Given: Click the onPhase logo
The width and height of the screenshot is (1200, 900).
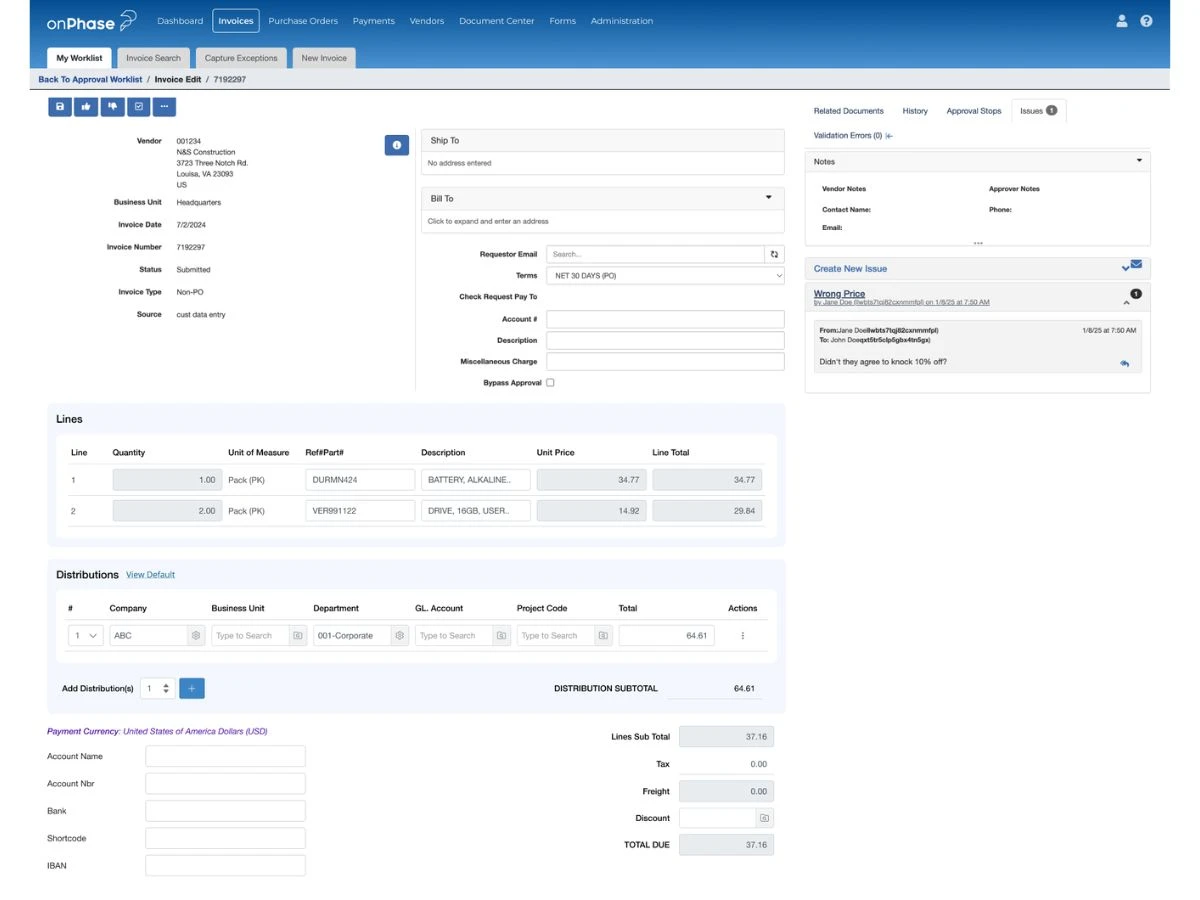Looking at the screenshot, I should (91, 21).
